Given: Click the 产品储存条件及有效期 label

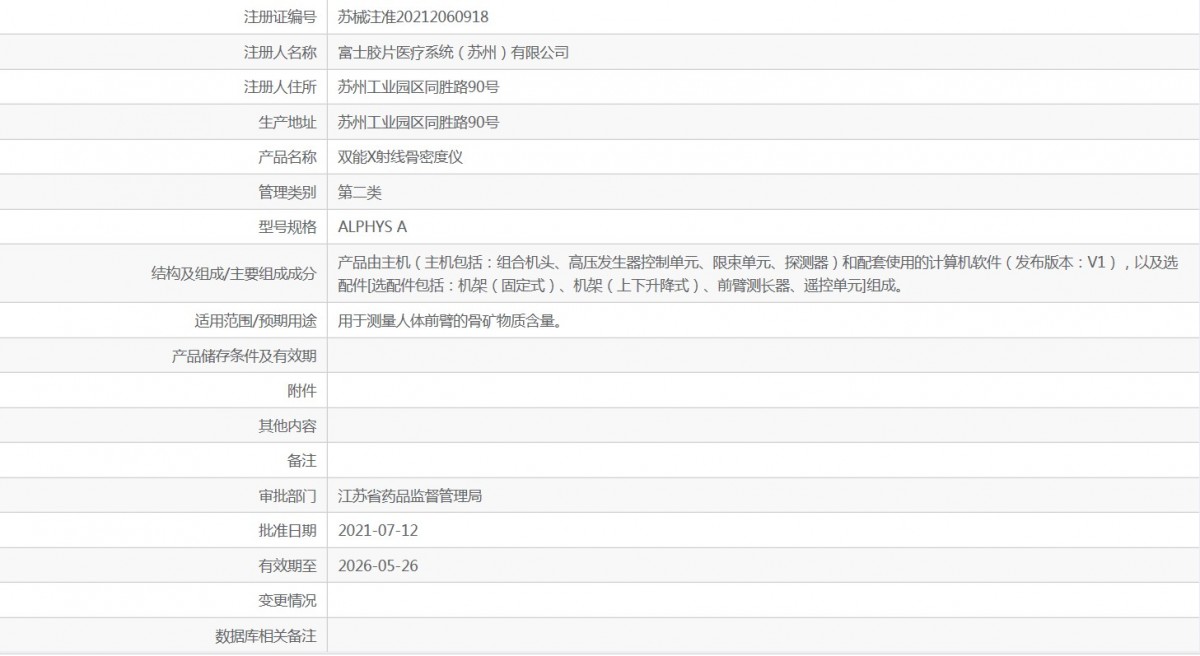Looking at the screenshot, I should point(244,356).
